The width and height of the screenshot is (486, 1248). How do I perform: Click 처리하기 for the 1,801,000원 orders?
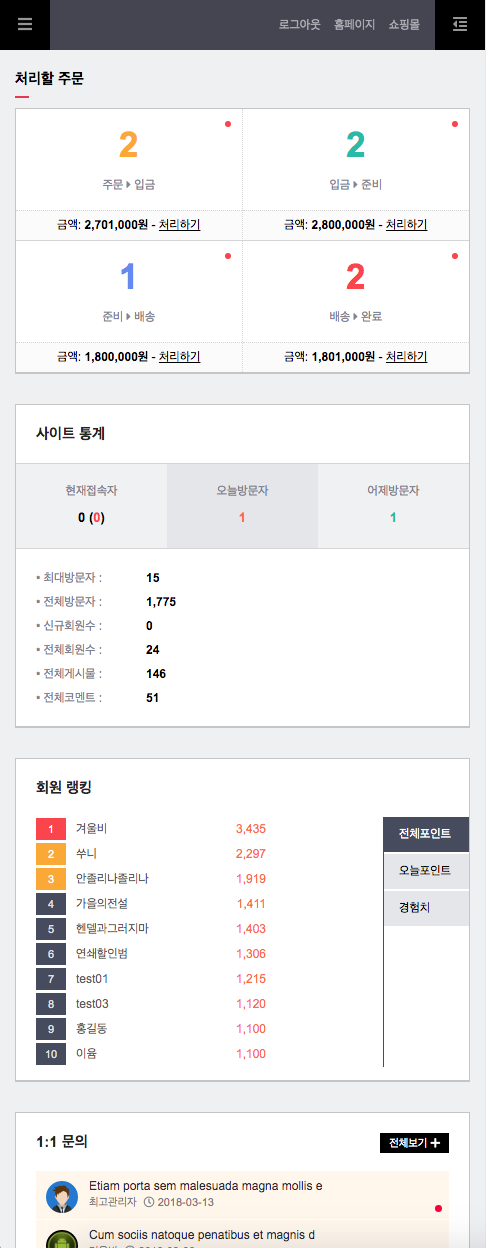point(406,357)
